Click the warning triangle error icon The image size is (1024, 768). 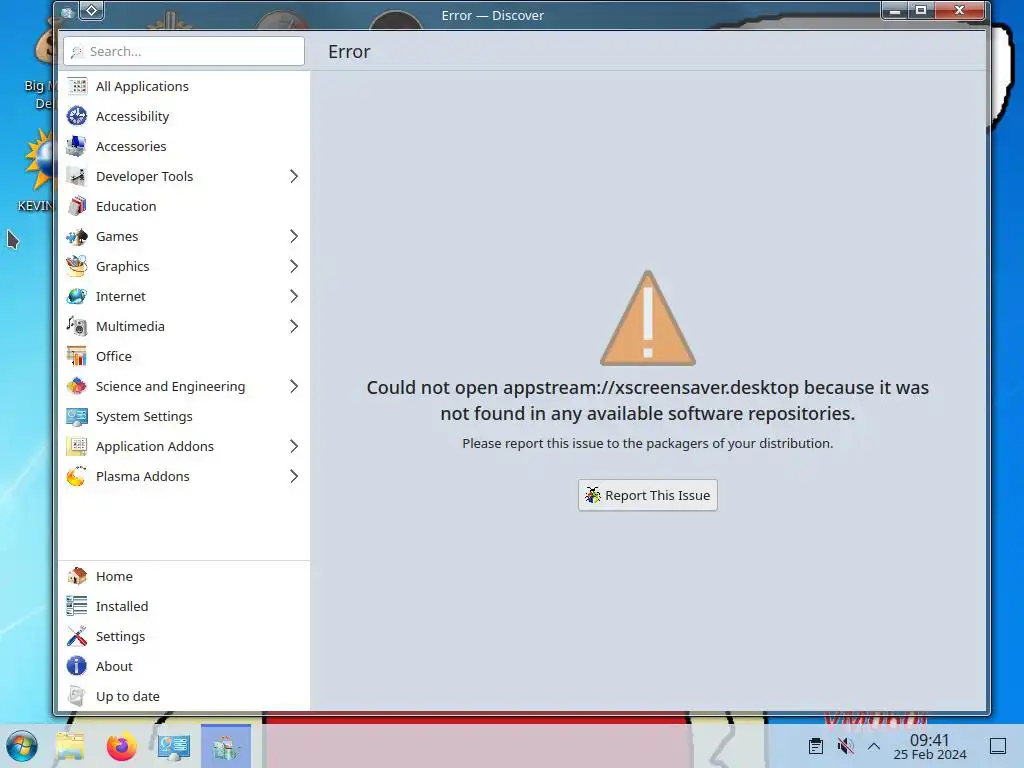pyautogui.click(x=648, y=318)
